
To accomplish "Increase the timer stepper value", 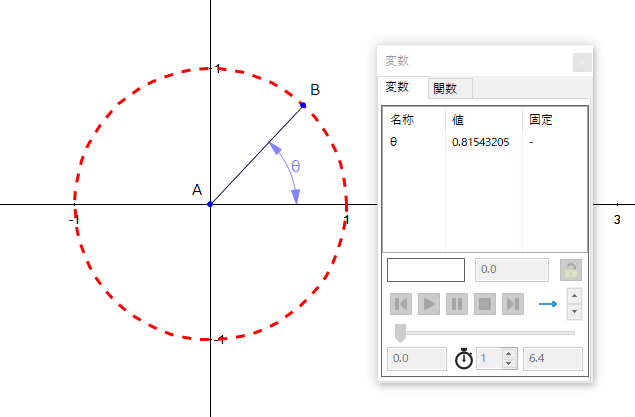I will click(509, 353).
